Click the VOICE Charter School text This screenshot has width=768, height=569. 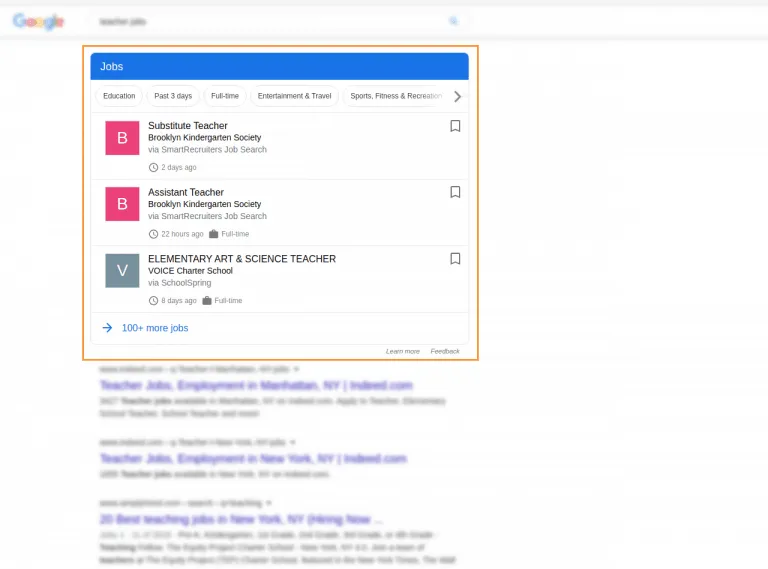point(190,271)
